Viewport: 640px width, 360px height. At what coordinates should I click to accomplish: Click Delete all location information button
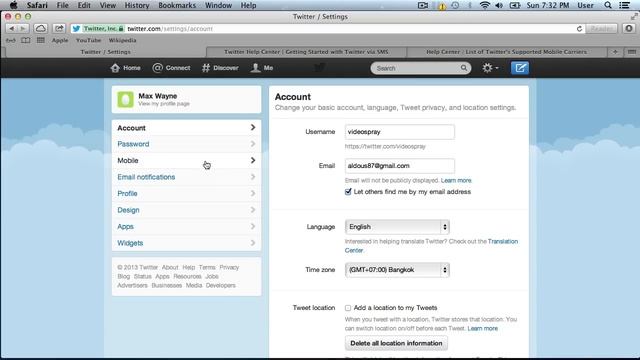tap(396, 343)
